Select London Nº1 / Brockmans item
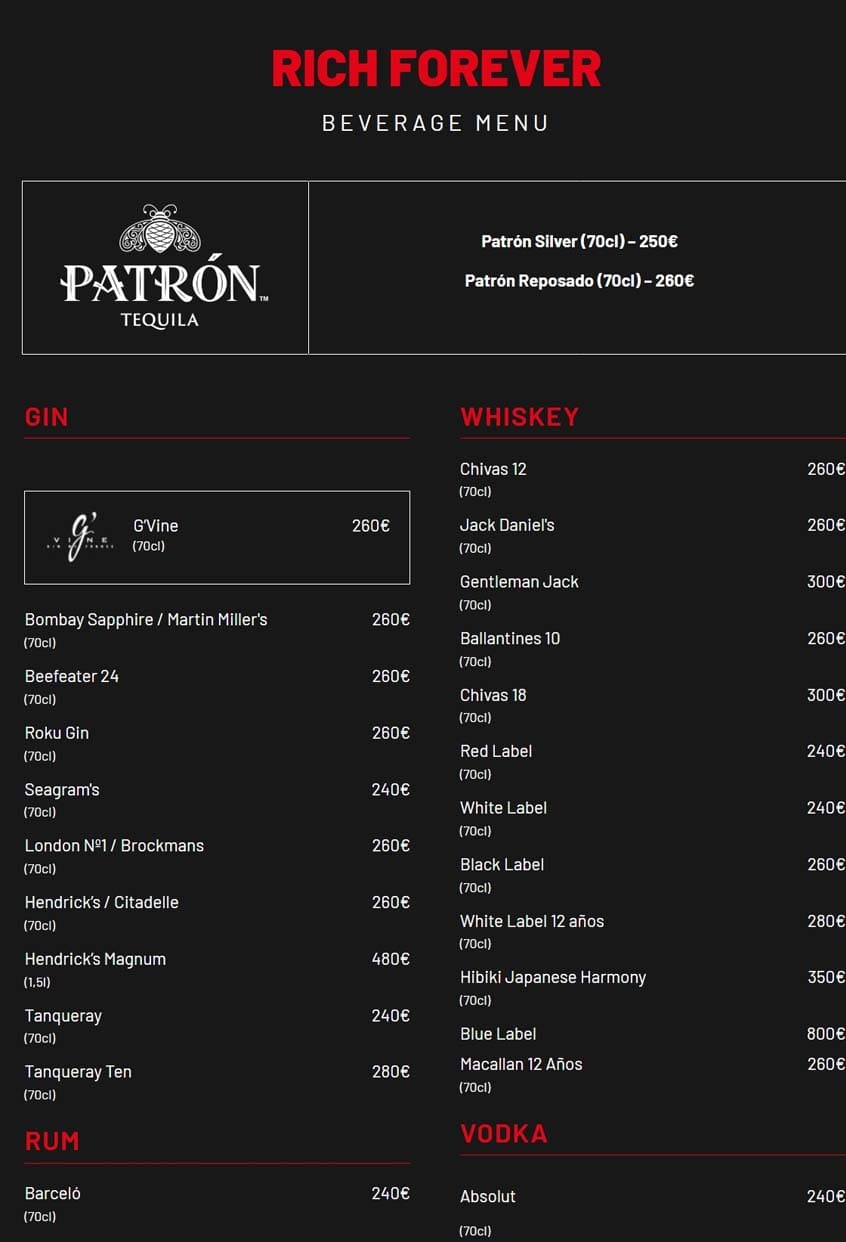The height and width of the screenshot is (1242, 846). (x=114, y=846)
